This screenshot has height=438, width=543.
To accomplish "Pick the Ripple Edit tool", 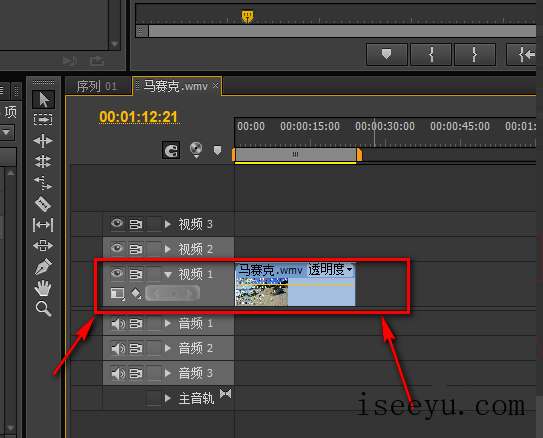I will point(43,141).
